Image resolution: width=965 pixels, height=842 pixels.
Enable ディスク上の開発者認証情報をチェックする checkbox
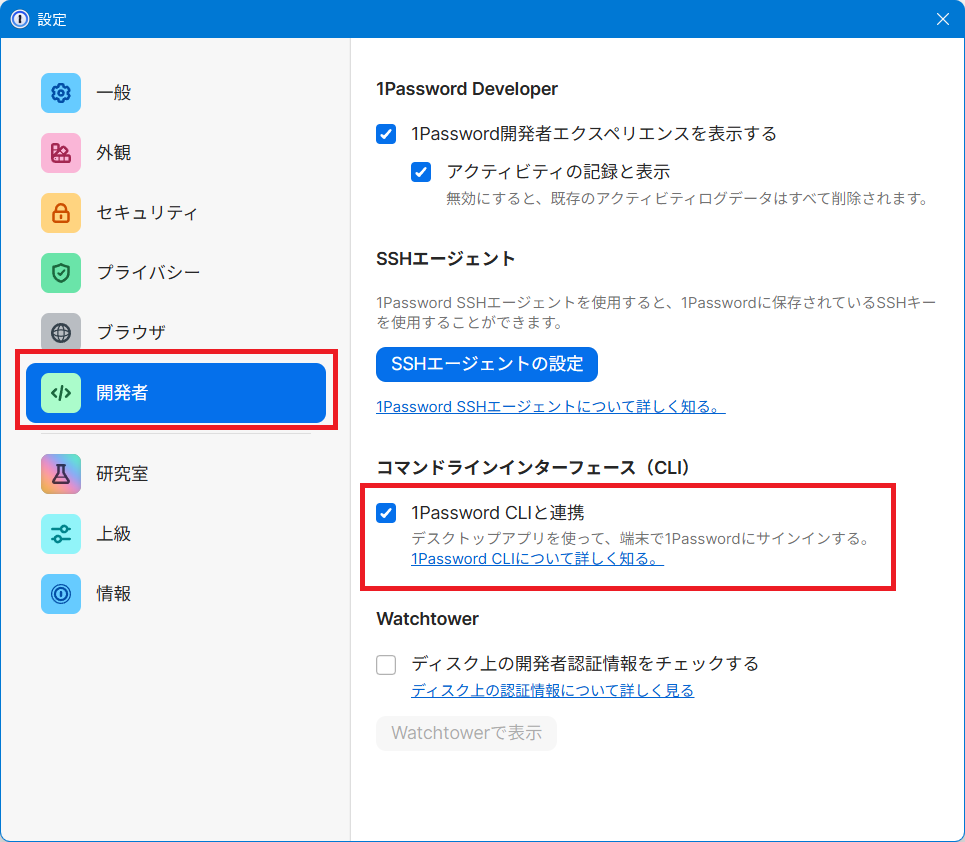pyautogui.click(x=386, y=664)
